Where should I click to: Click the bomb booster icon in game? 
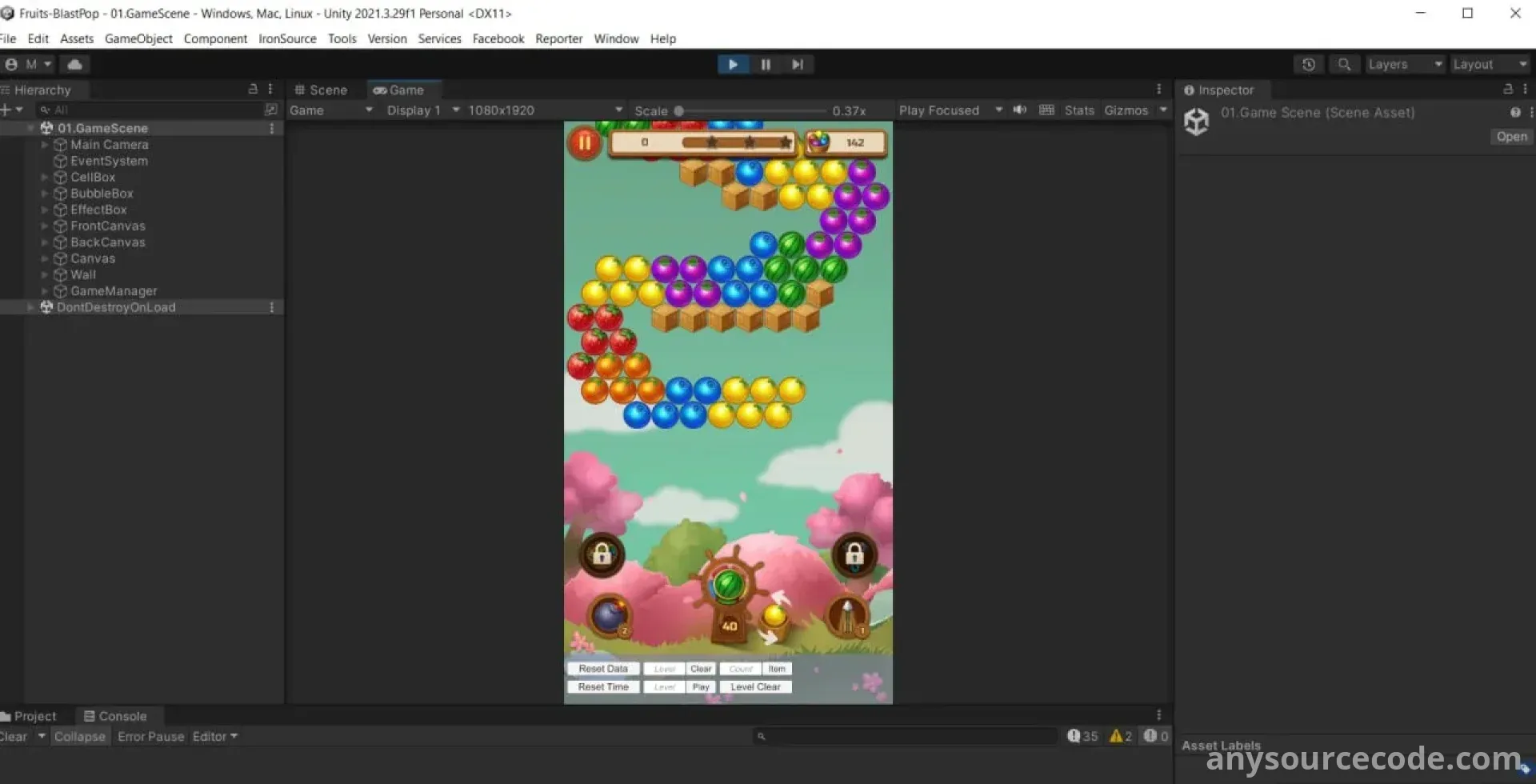pyautogui.click(x=610, y=616)
